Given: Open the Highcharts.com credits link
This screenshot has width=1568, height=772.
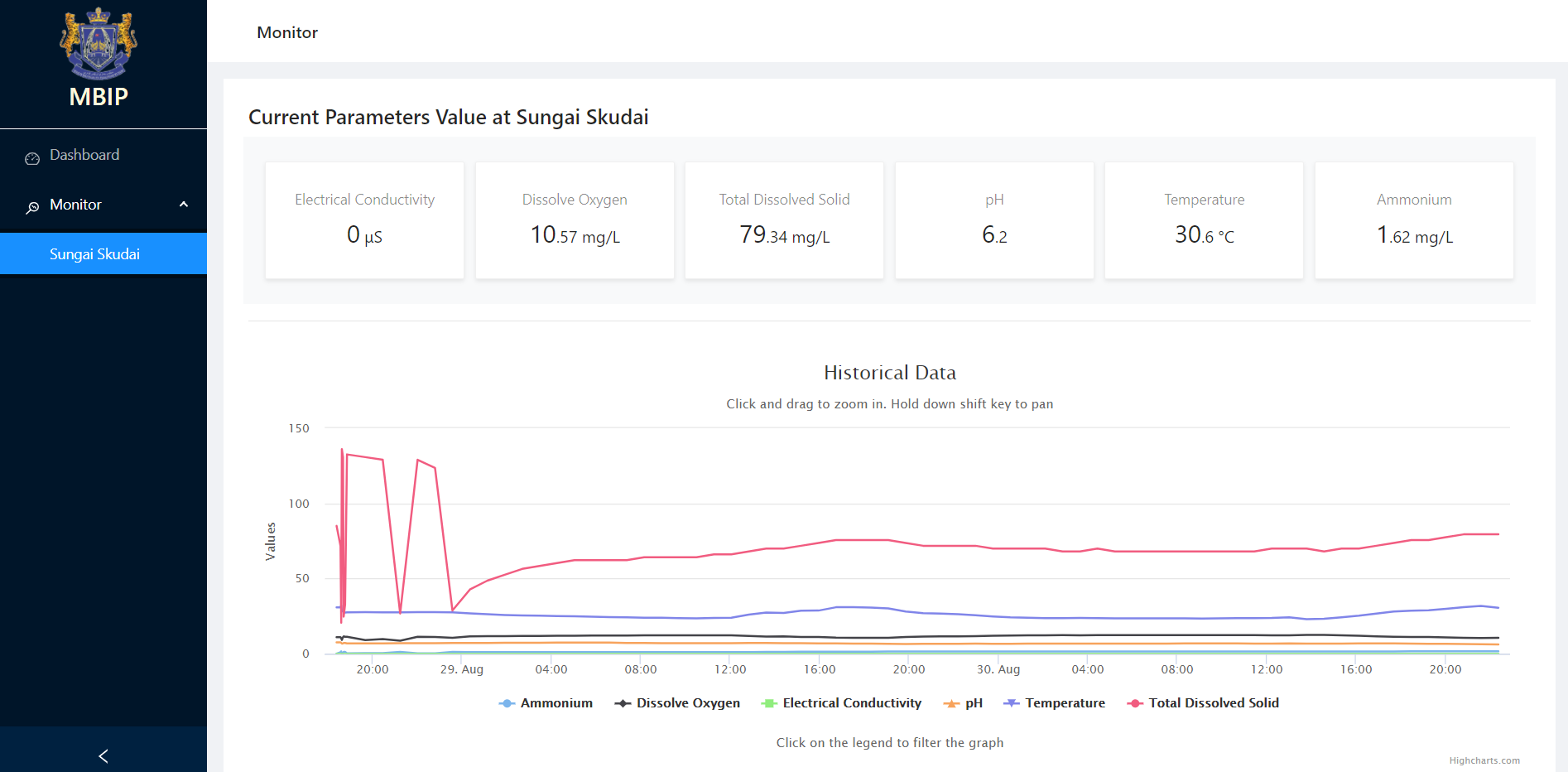Looking at the screenshot, I should point(1484,760).
